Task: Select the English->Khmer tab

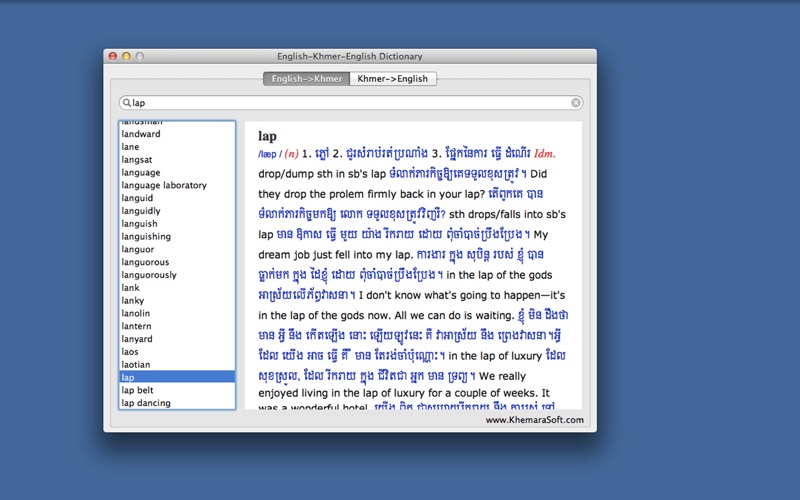Action: (x=307, y=79)
